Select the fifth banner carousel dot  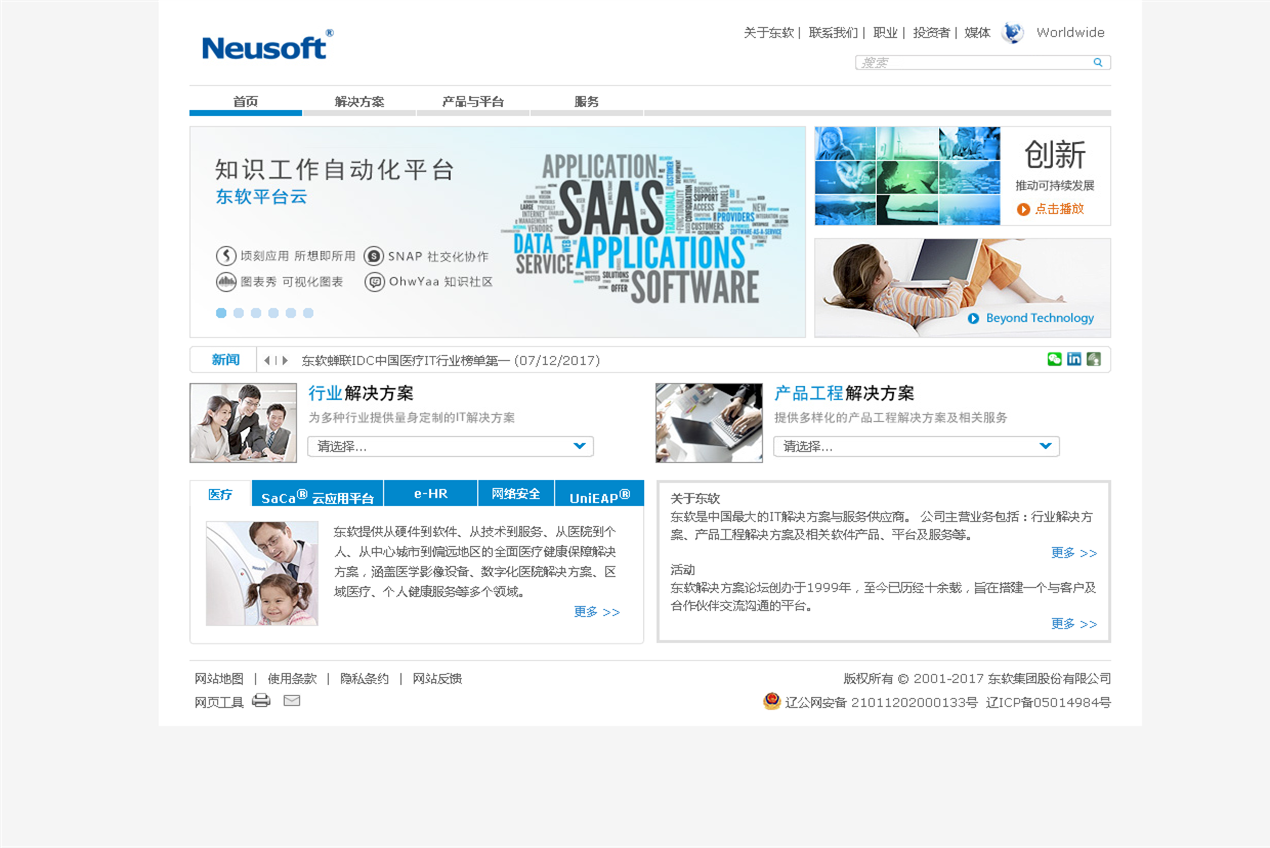pyautogui.click(x=291, y=313)
